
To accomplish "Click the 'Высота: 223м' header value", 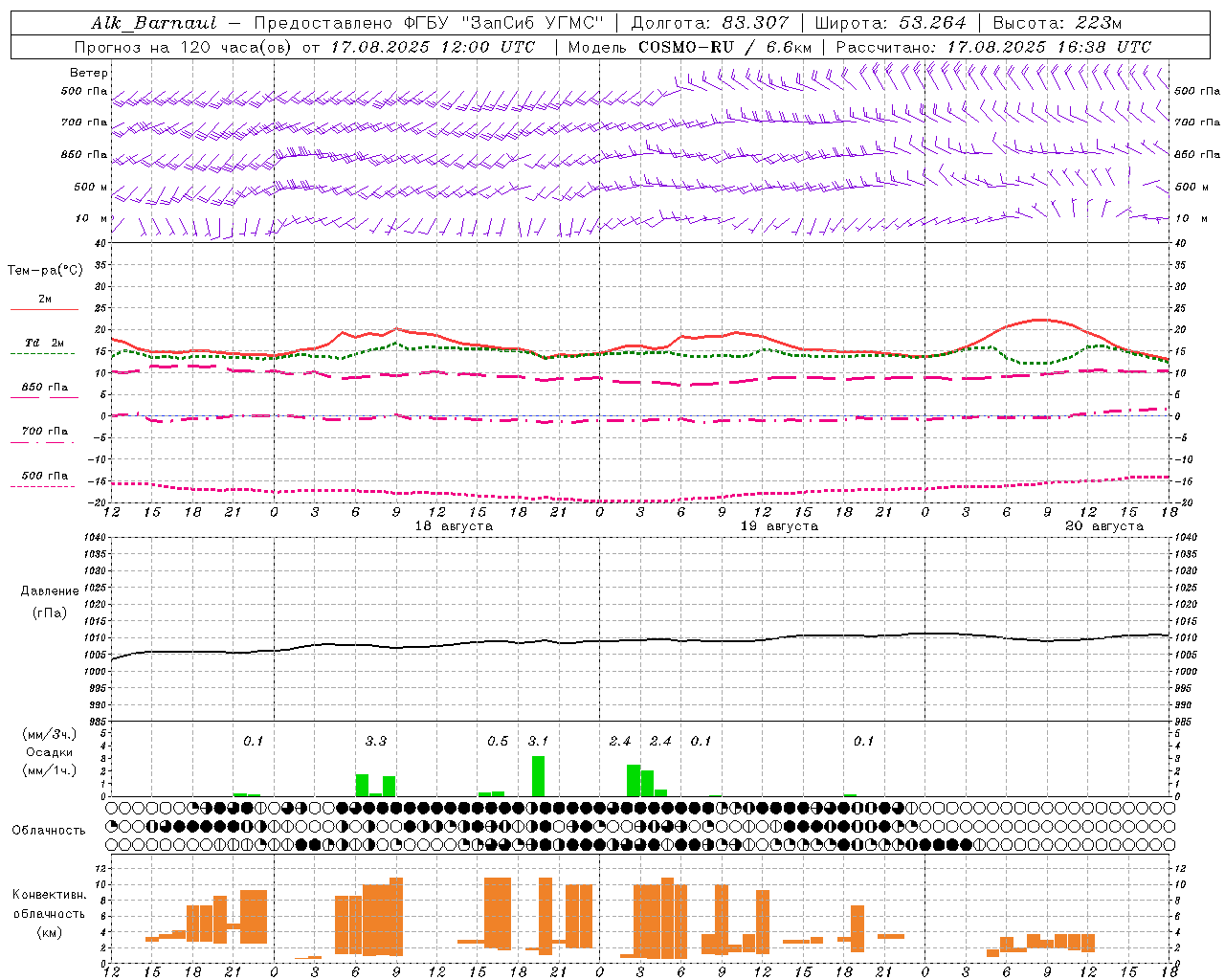I will pyautogui.click(x=1058, y=23).
